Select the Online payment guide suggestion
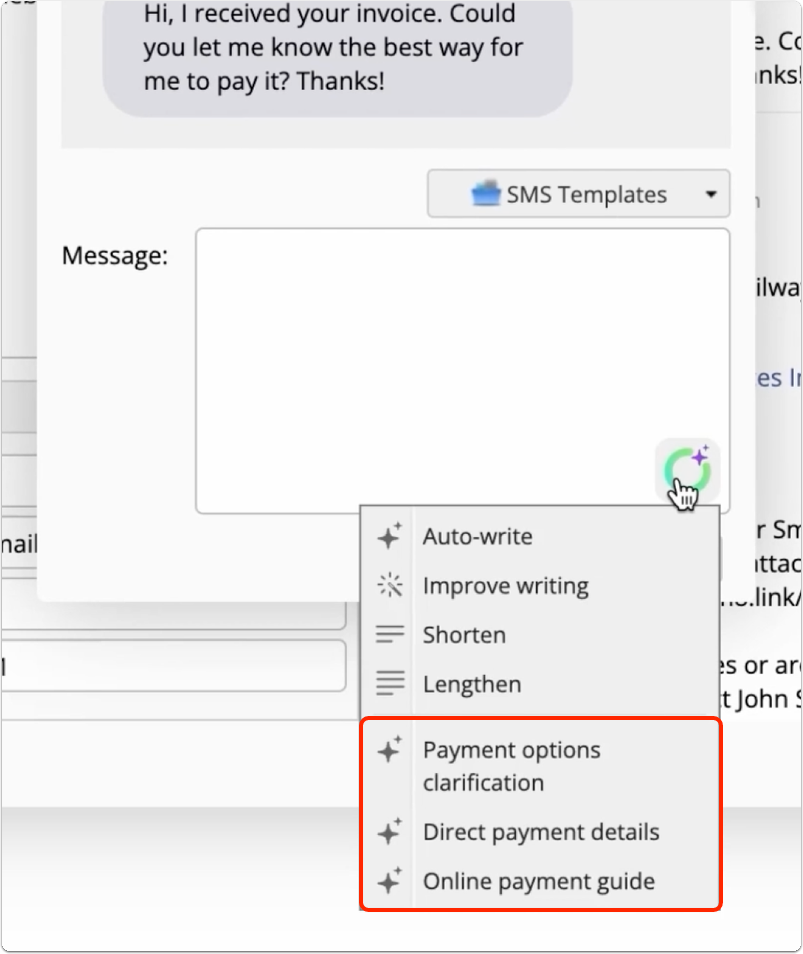The width and height of the screenshot is (803, 954). pyautogui.click(x=538, y=881)
